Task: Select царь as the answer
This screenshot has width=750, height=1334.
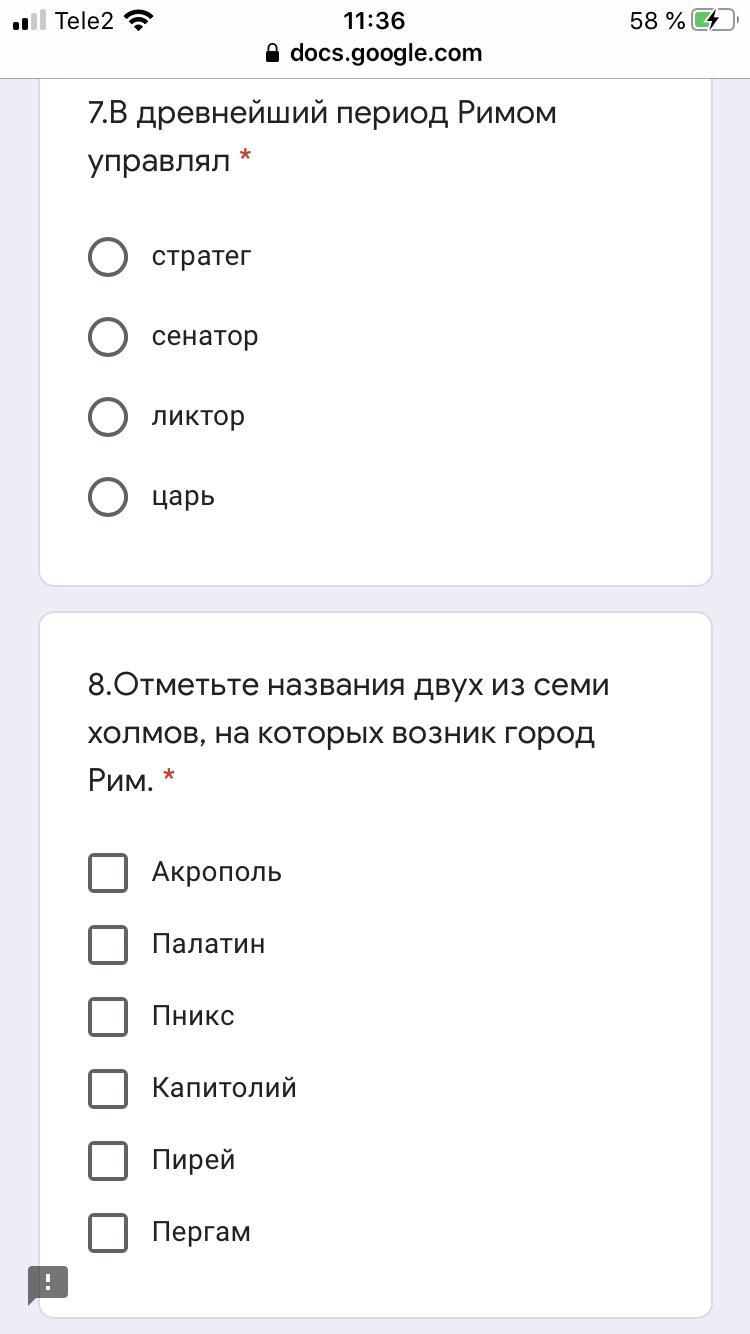Action: point(108,497)
